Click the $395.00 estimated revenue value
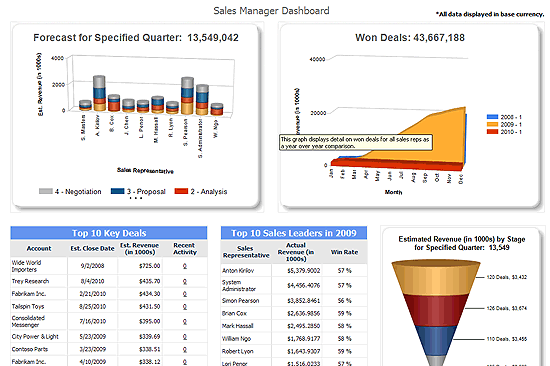The height and width of the screenshot is (366, 550). point(149,321)
